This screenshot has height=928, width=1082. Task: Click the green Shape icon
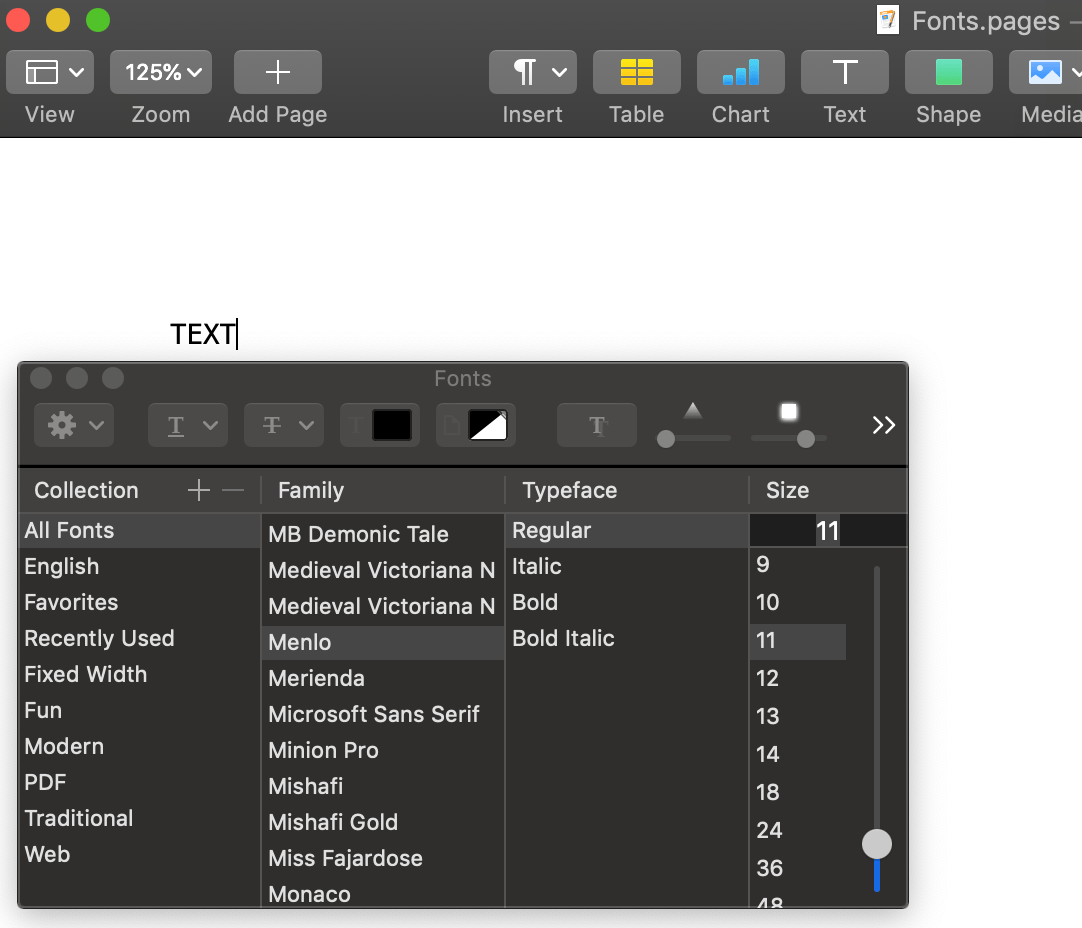[949, 72]
